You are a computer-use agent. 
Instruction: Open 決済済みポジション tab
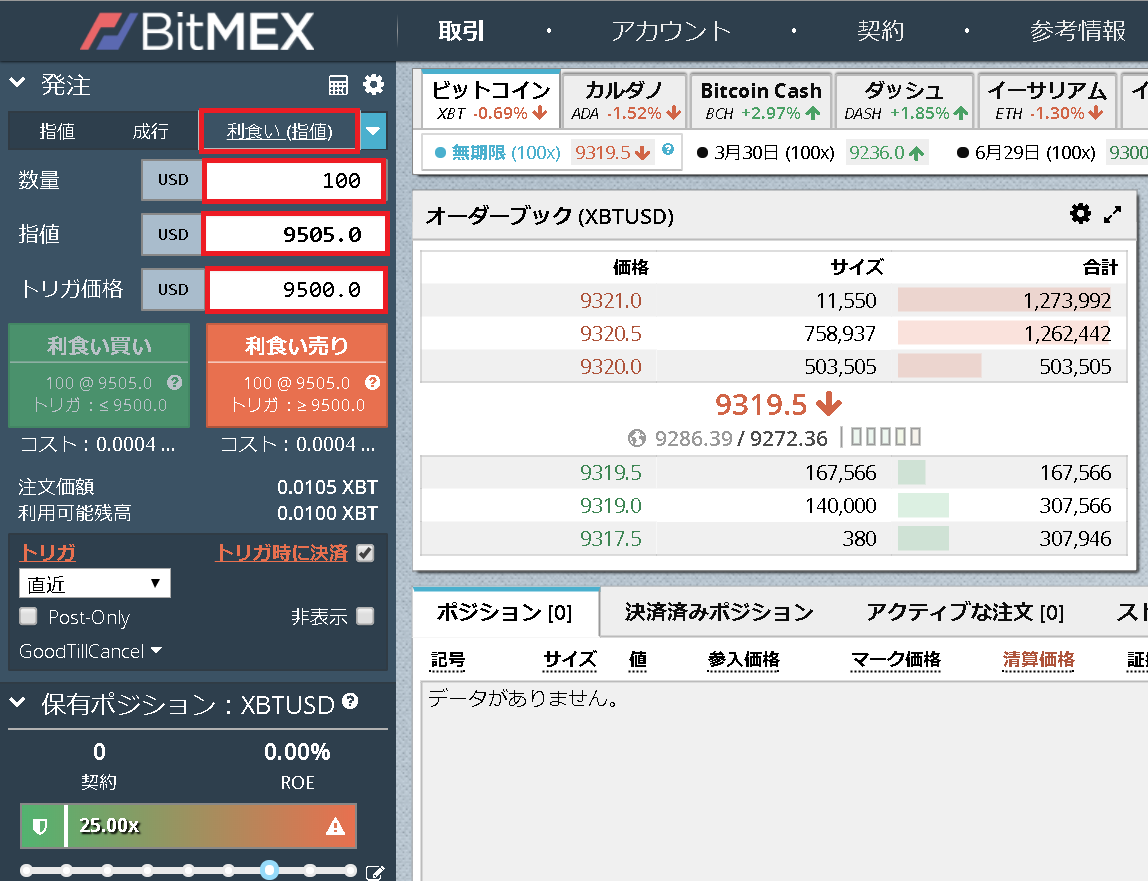coord(719,612)
